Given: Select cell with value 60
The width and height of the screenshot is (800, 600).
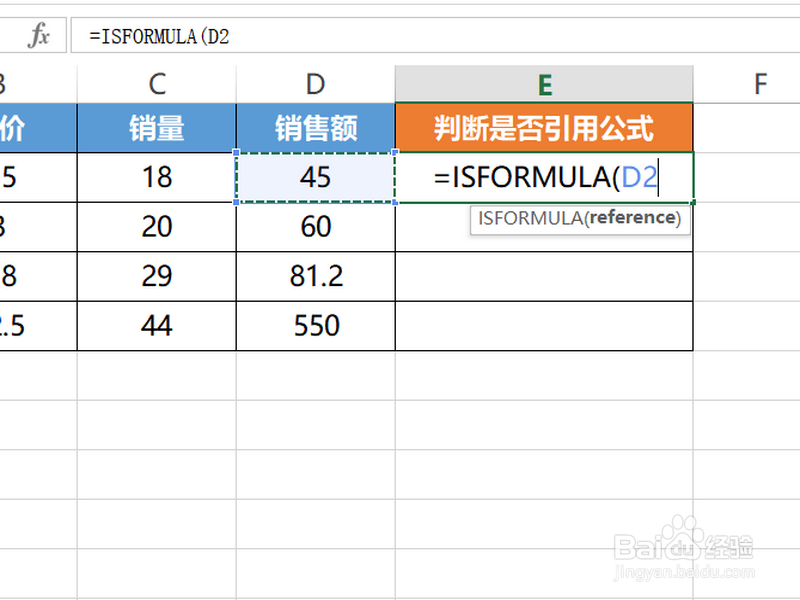Looking at the screenshot, I should tap(316, 227).
